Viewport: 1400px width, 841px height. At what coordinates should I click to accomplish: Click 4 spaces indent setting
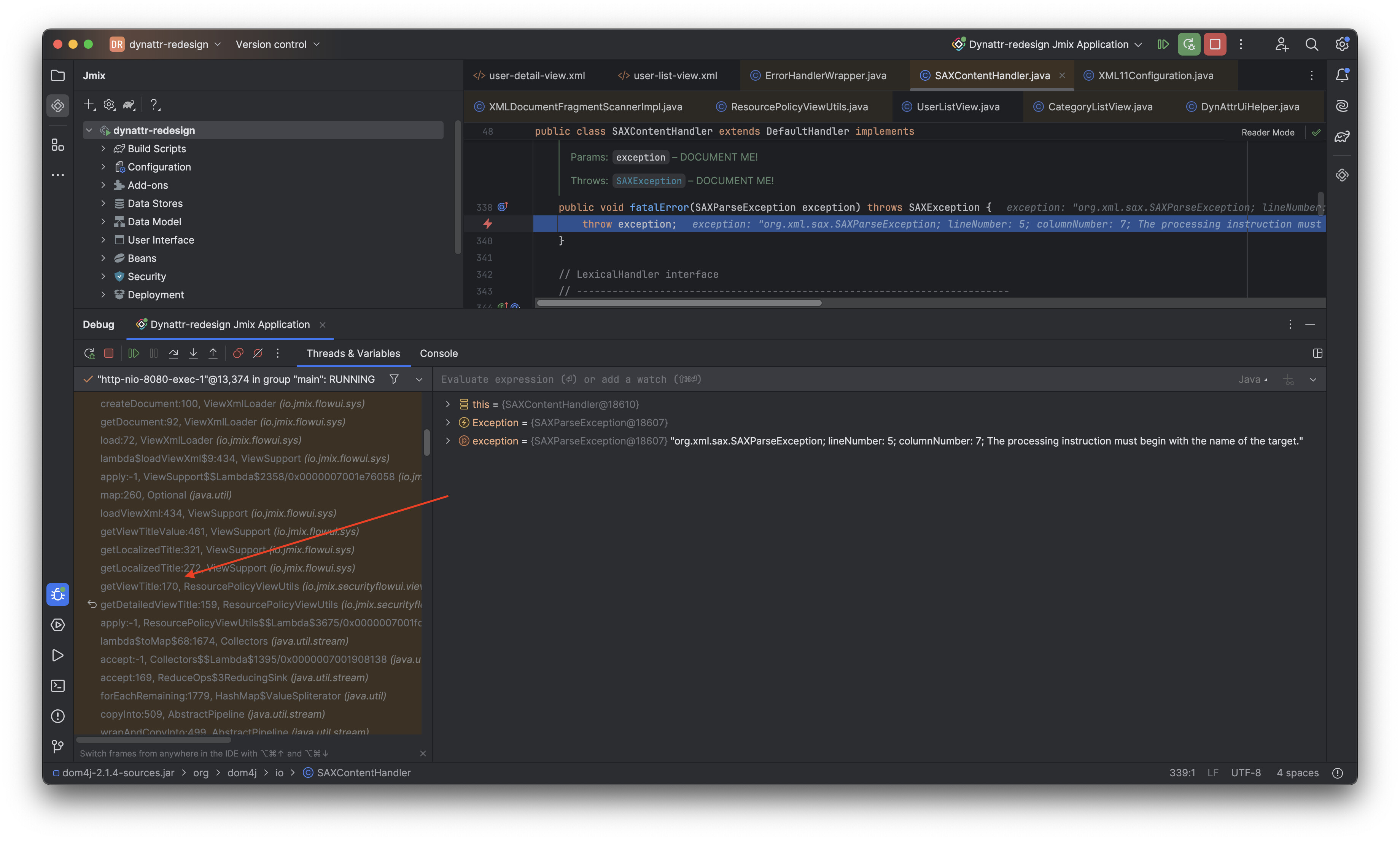coord(1297,773)
